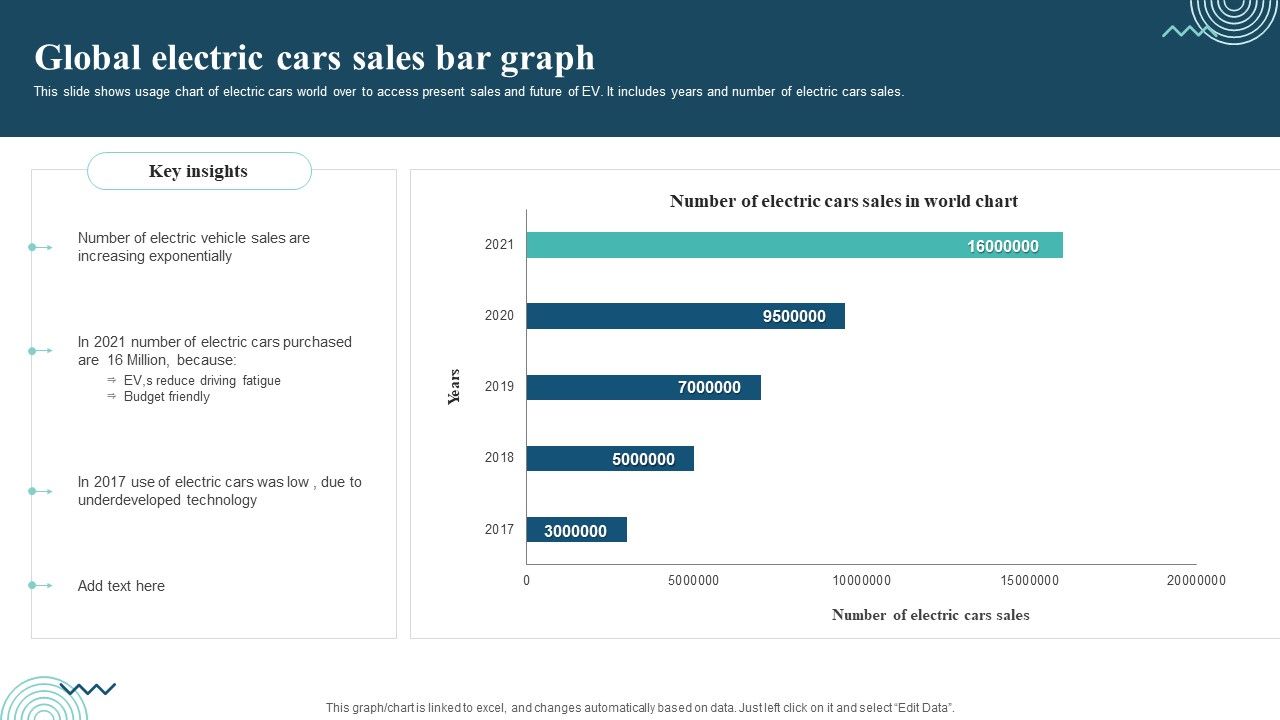Click the '2018' year axis label
Viewport: 1280px width, 720px height.
[x=499, y=458]
